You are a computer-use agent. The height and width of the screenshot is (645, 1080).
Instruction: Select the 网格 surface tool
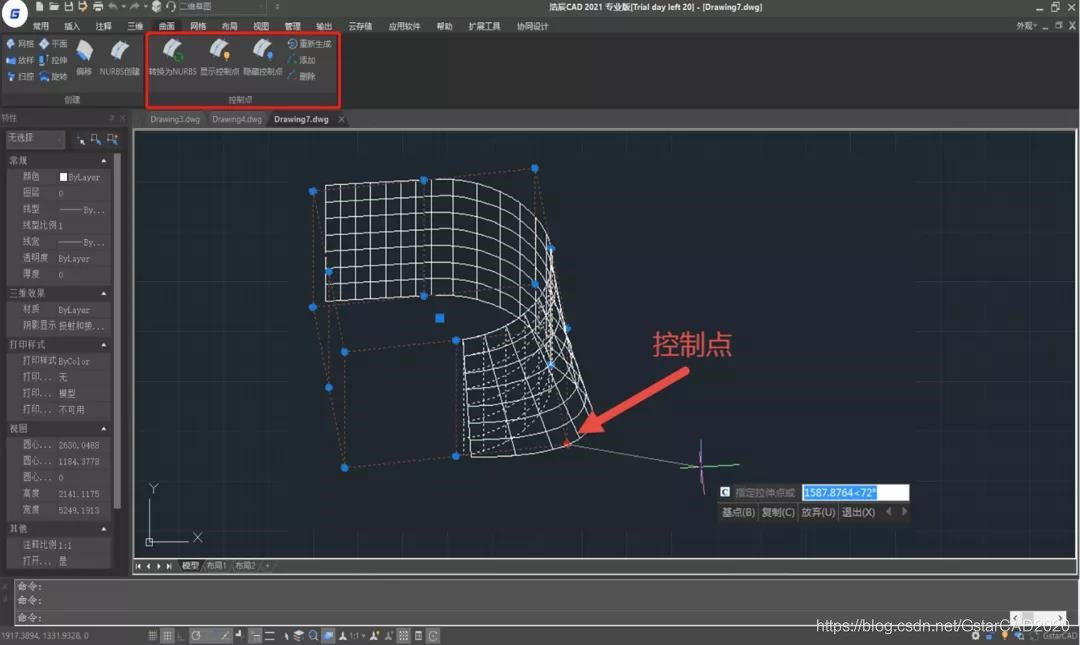pyautogui.click(x=19, y=43)
